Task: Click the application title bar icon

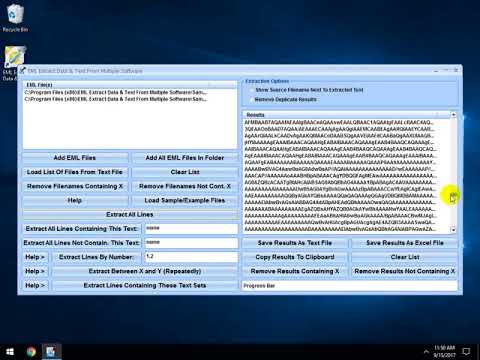Action: point(22,71)
